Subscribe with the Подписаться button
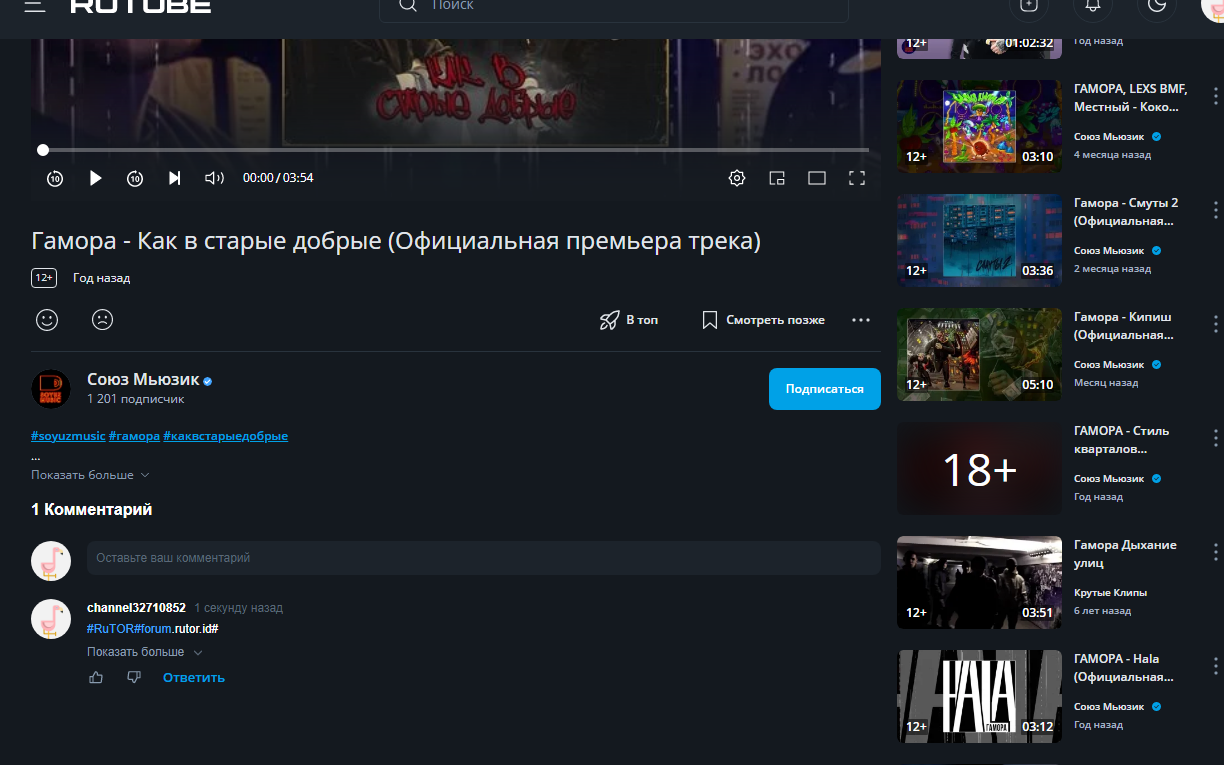The height and width of the screenshot is (765, 1224). pyautogui.click(x=825, y=389)
